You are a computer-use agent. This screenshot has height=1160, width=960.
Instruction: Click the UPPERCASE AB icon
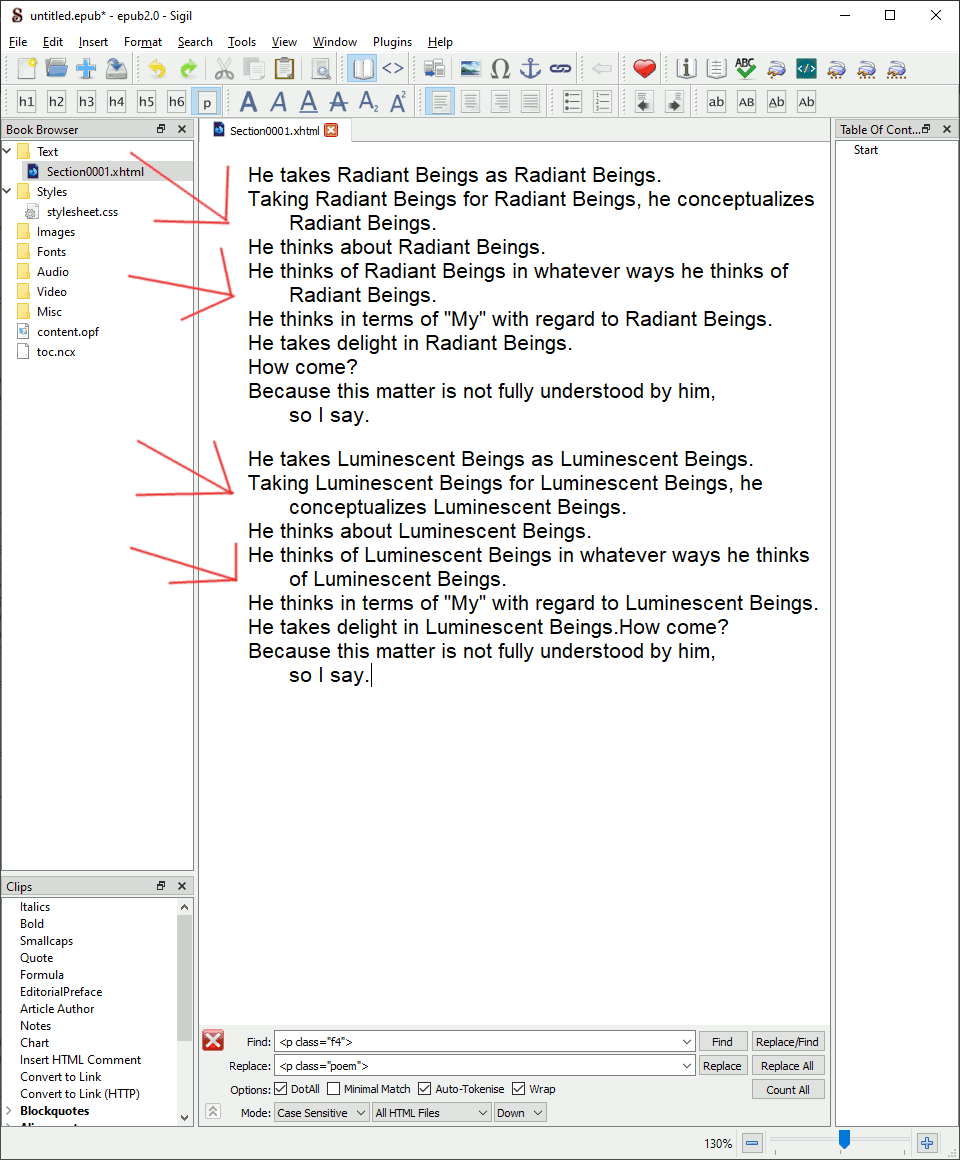tap(746, 101)
